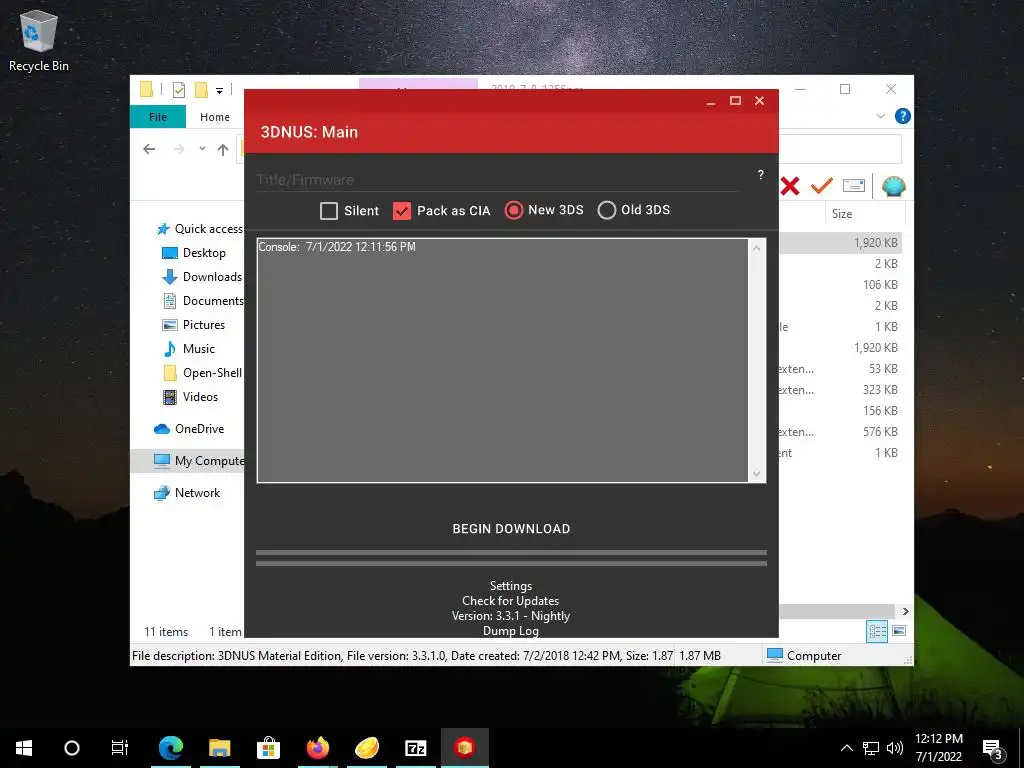Select Pictures in navigation pane

tap(193, 325)
